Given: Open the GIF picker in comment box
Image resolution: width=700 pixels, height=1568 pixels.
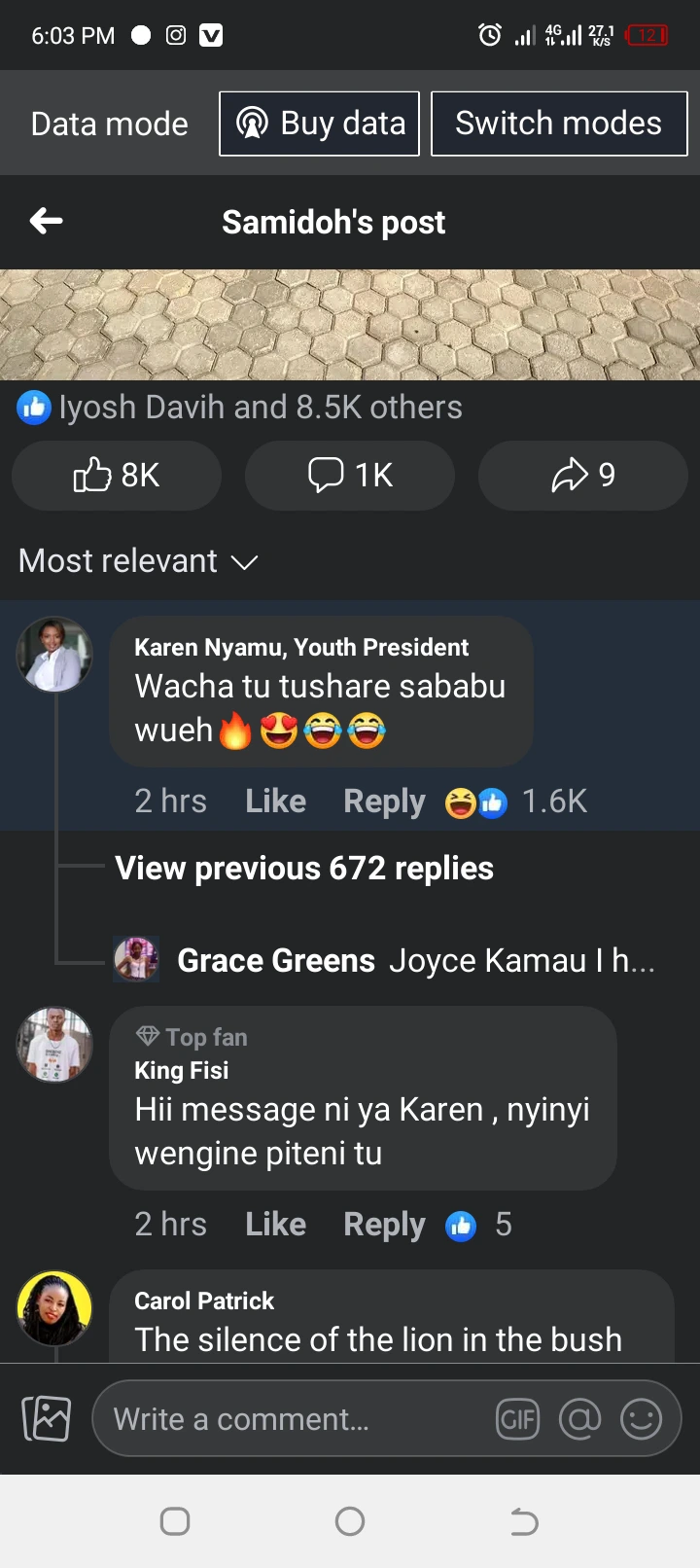Looking at the screenshot, I should tap(517, 1420).
